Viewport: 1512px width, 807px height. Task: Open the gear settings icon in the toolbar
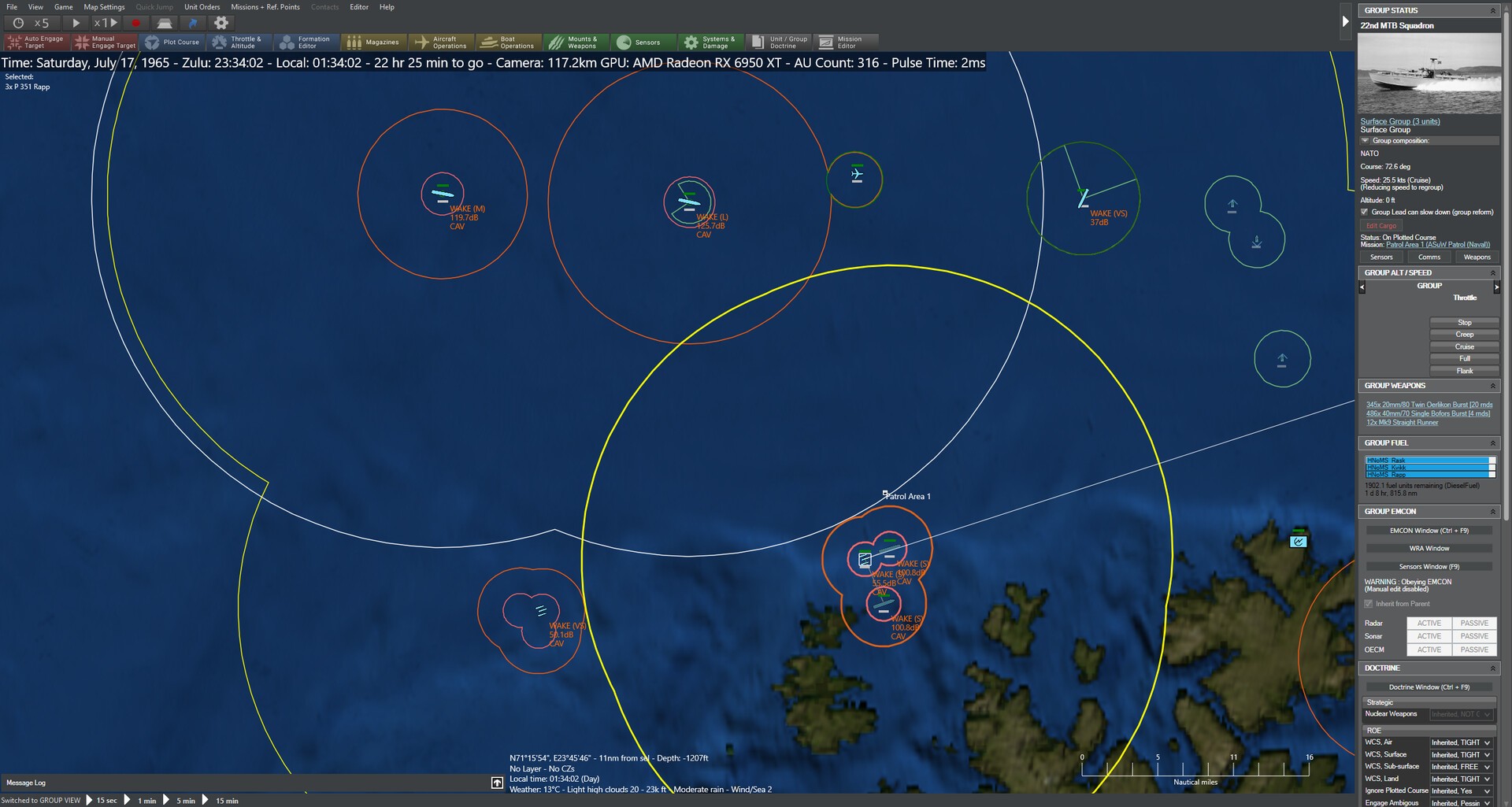(x=221, y=23)
